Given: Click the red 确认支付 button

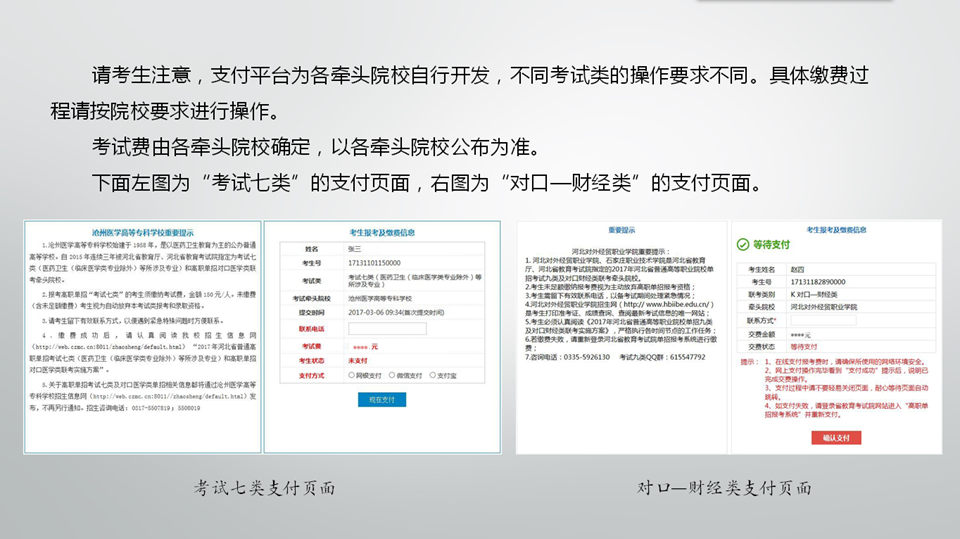Looking at the screenshot, I should (x=836, y=437).
